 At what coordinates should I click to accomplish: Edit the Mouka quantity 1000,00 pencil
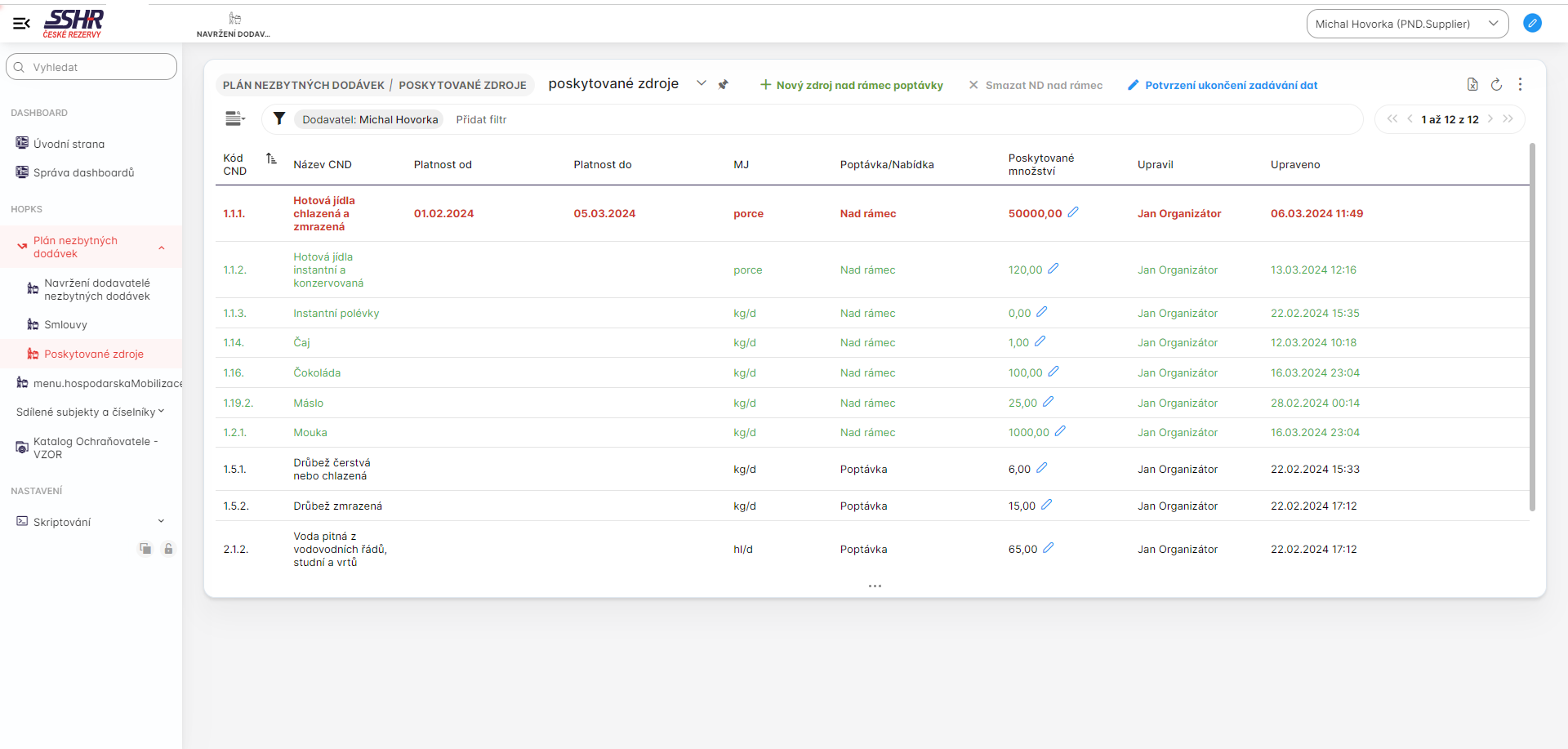coord(1060,431)
